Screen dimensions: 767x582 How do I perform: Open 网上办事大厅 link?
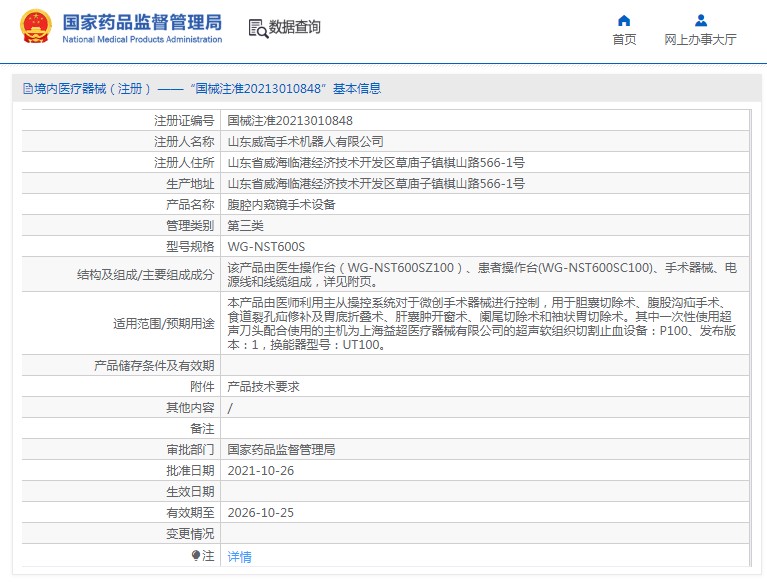[700, 40]
